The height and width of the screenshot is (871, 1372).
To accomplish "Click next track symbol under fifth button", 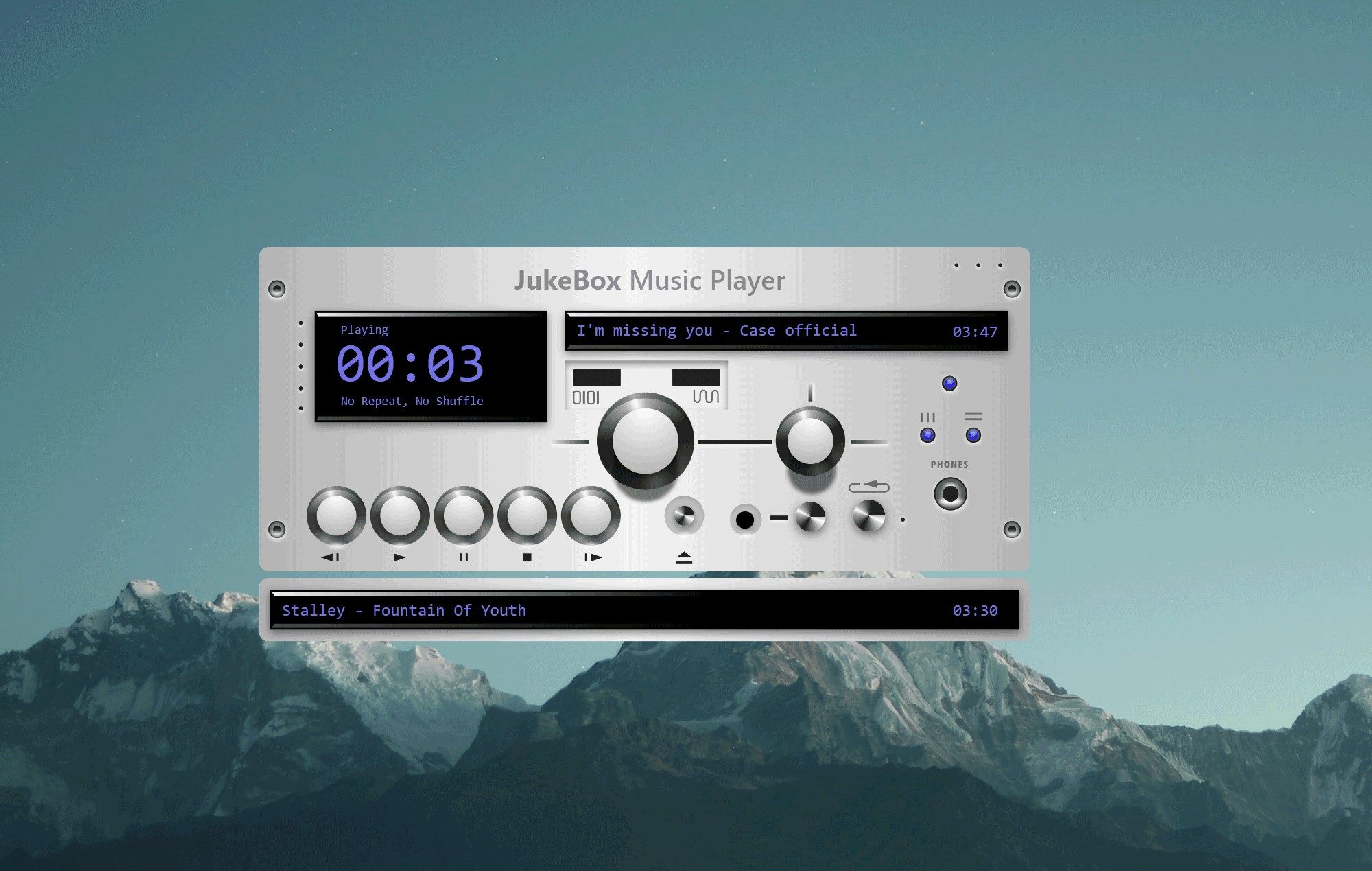I will pyautogui.click(x=593, y=557).
